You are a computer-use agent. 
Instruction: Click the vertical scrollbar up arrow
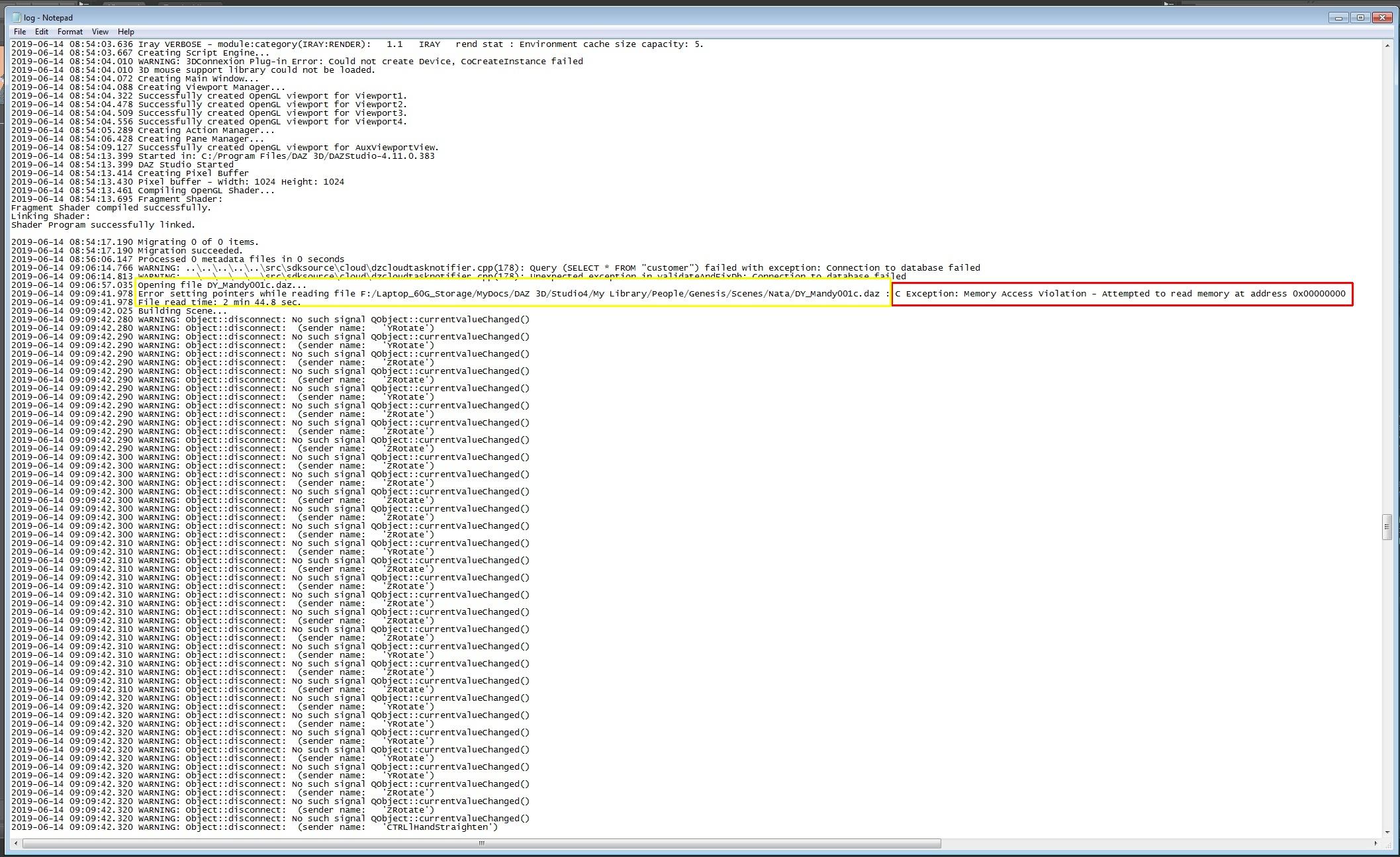(1387, 45)
